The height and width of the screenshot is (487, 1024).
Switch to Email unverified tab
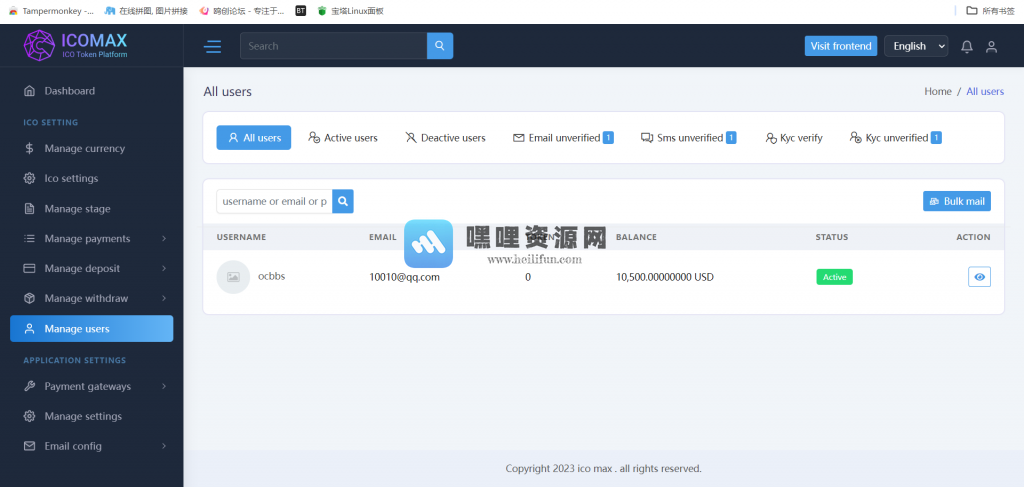click(563, 138)
